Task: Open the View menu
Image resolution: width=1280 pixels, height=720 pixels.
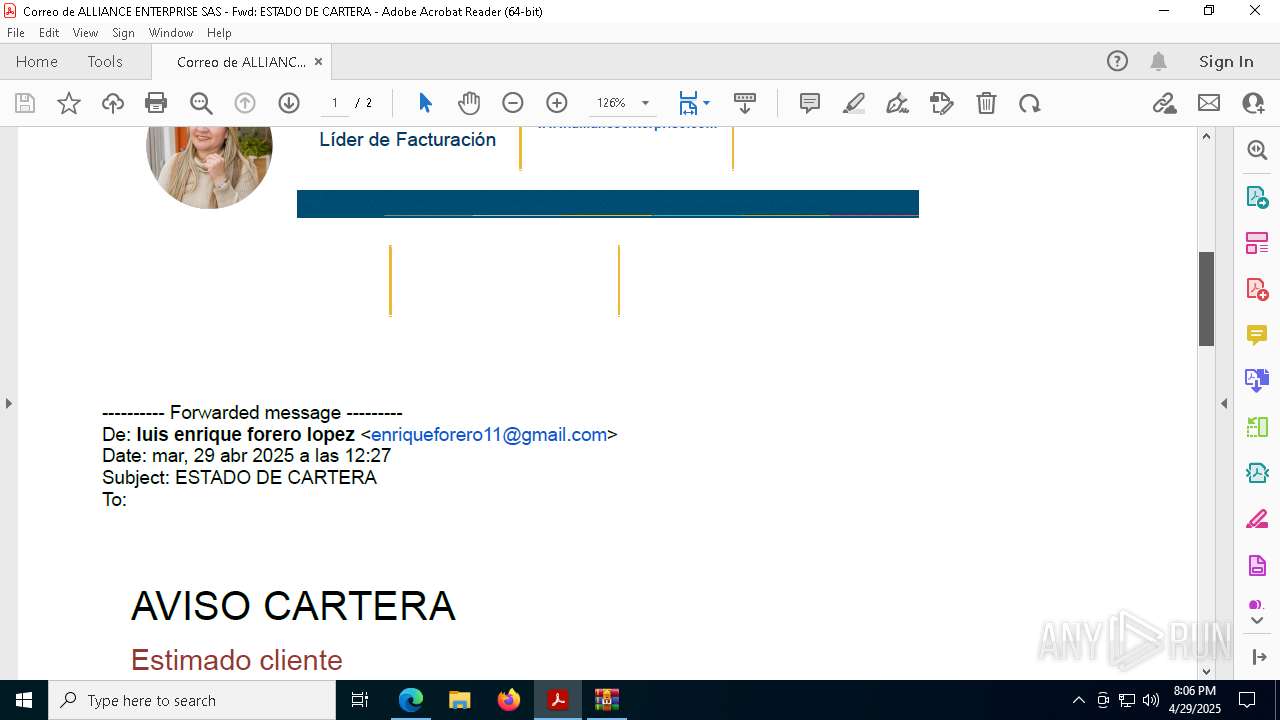Action: tap(85, 32)
